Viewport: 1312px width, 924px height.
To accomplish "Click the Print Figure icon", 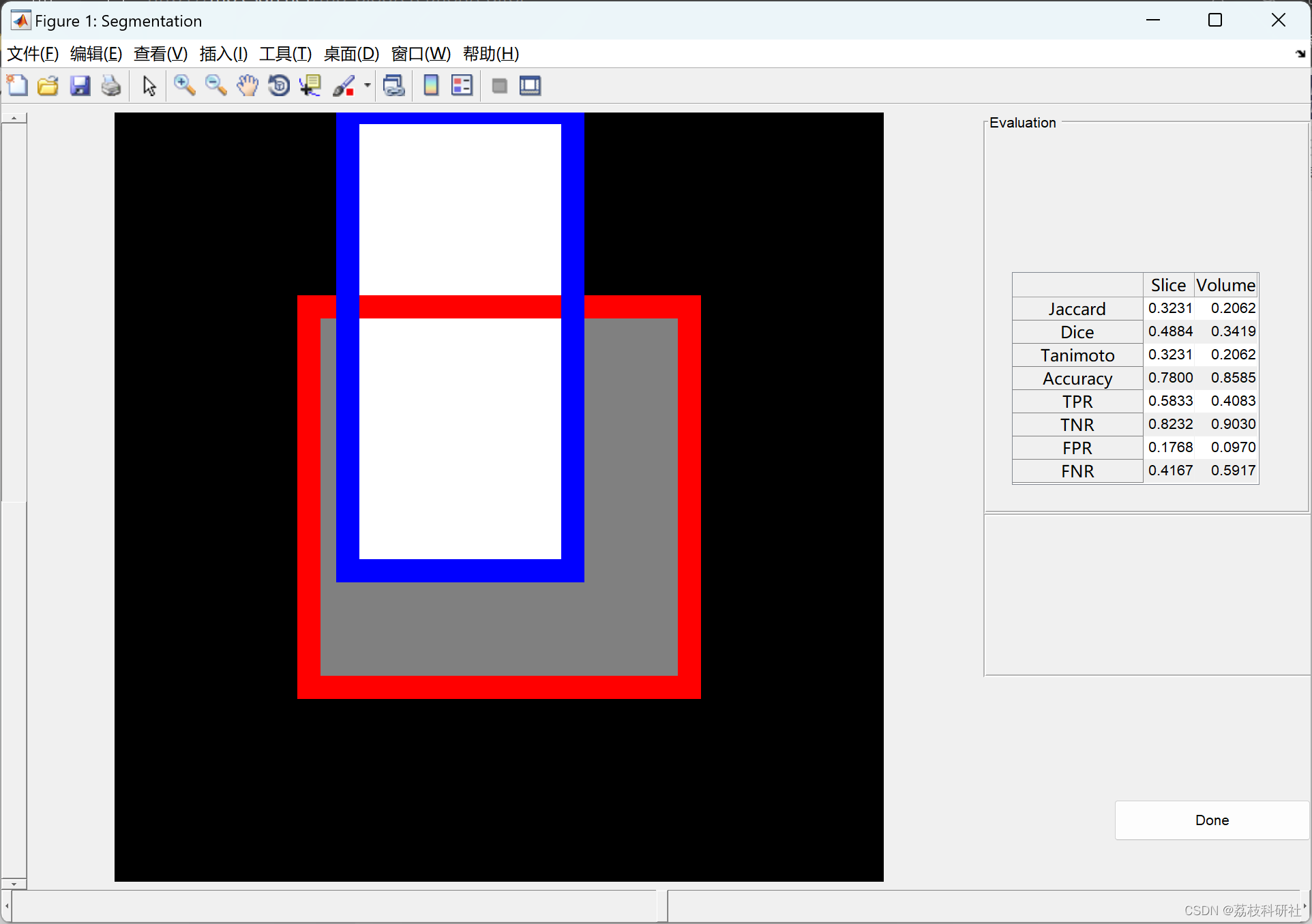I will point(111,86).
